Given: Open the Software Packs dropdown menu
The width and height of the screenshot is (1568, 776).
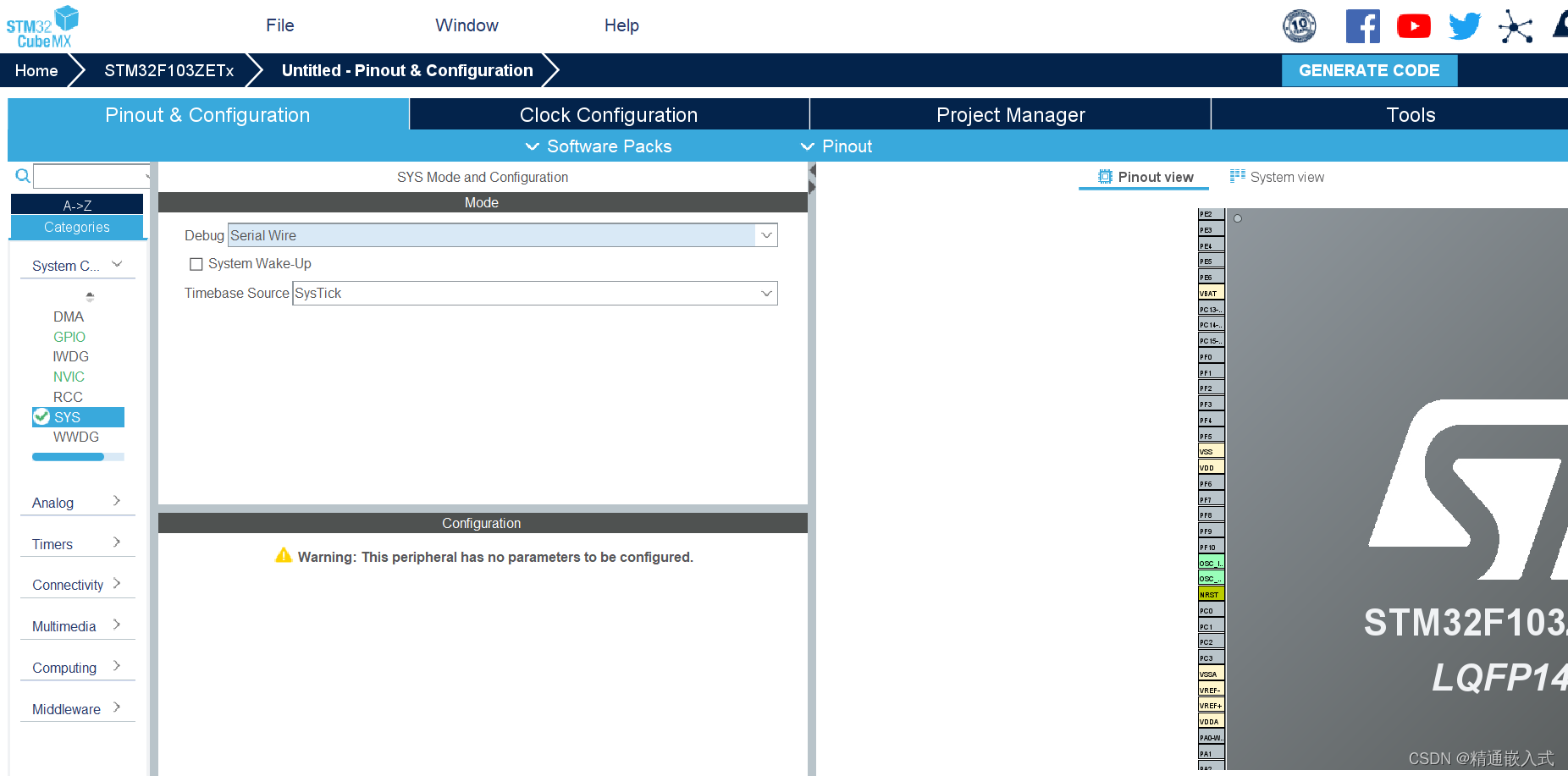Looking at the screenshot, I should pyautogui.click(x=599, y=146).
